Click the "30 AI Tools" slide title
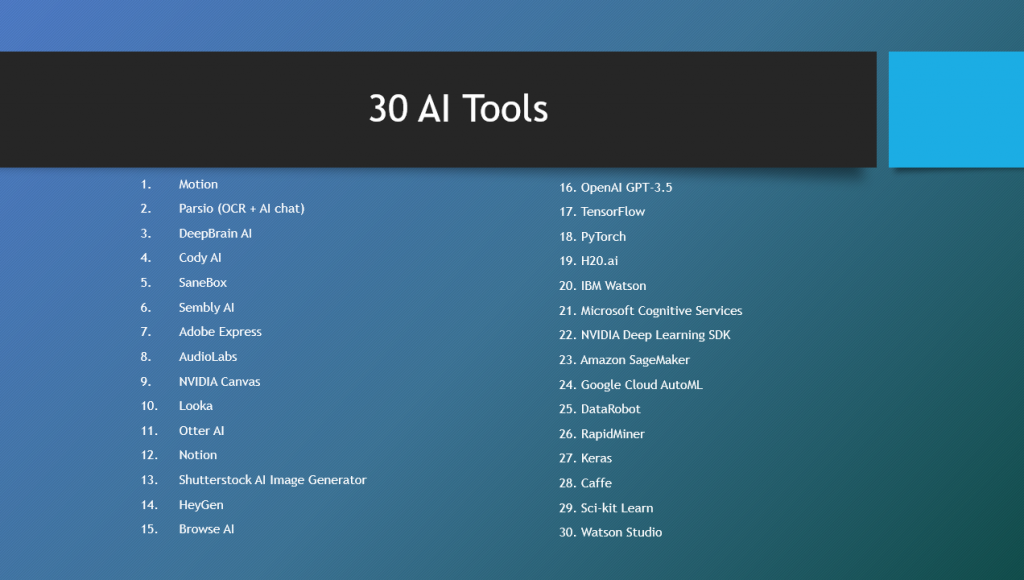The width and height of the screenshot is (1024, 580). [x=458, y=109]
